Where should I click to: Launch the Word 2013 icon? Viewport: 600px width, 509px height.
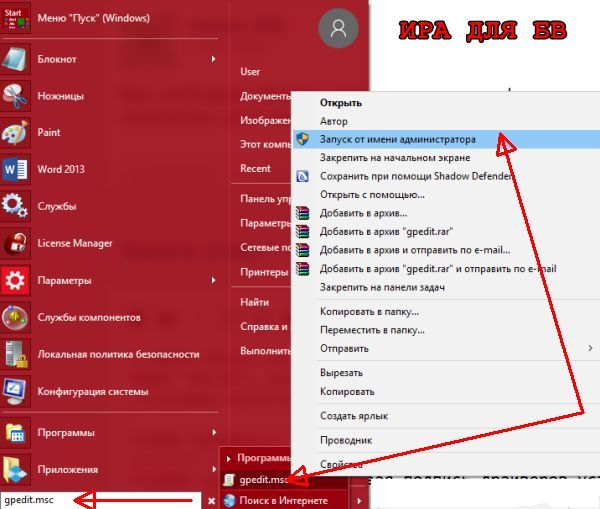point(15,170)
